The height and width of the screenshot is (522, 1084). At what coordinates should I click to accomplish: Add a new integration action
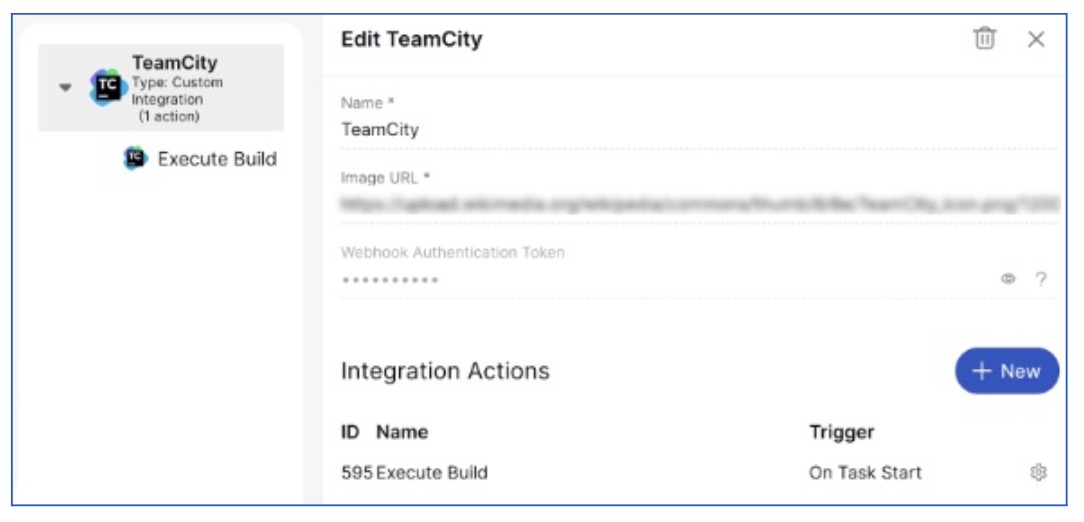coord(1007,371)
